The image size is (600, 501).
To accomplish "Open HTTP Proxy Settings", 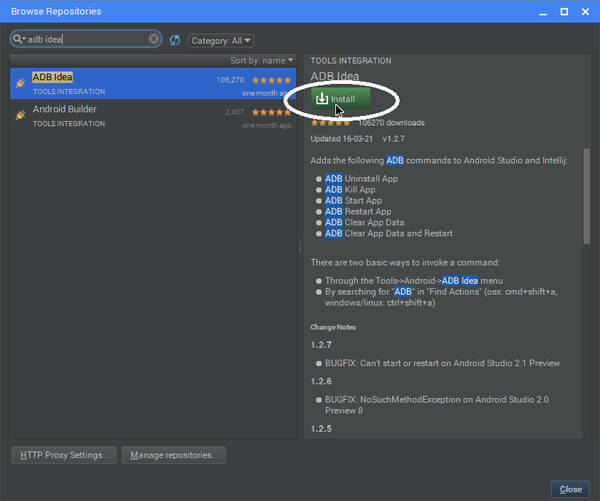I will (x=64, y=455).
